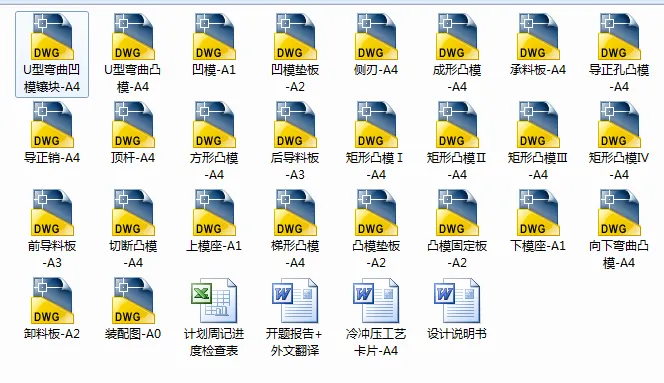The width and height of the screenshot is (664, 383).
Task: Click the file name text 顶杆-A4
Action: [133, 158]
